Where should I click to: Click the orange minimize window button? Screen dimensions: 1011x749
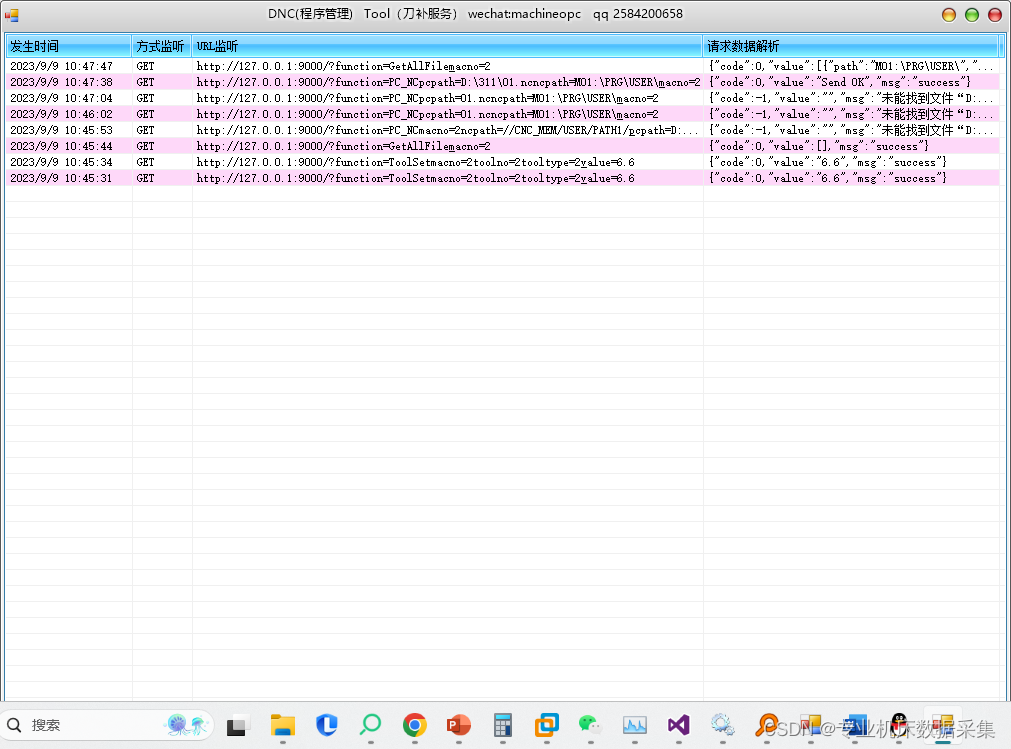pos(948,15)
